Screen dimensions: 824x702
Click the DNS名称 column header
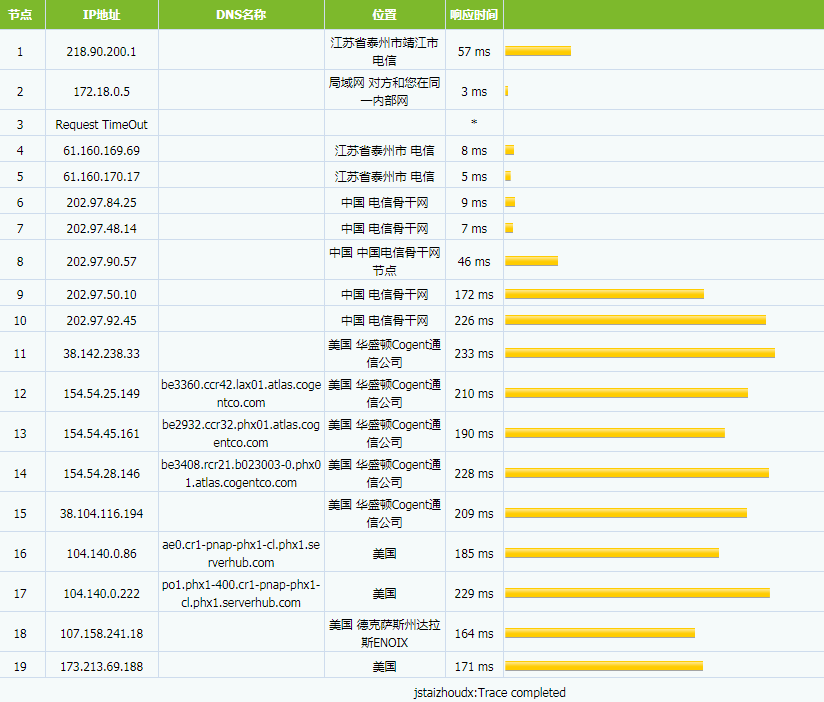tap(241, 15)
